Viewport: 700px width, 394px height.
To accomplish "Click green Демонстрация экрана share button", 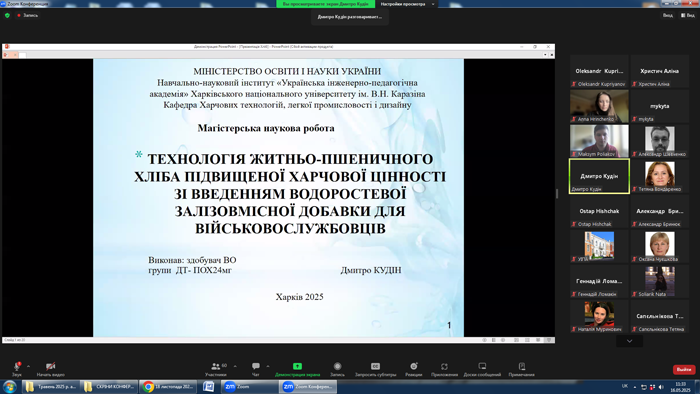I will 297,369.
